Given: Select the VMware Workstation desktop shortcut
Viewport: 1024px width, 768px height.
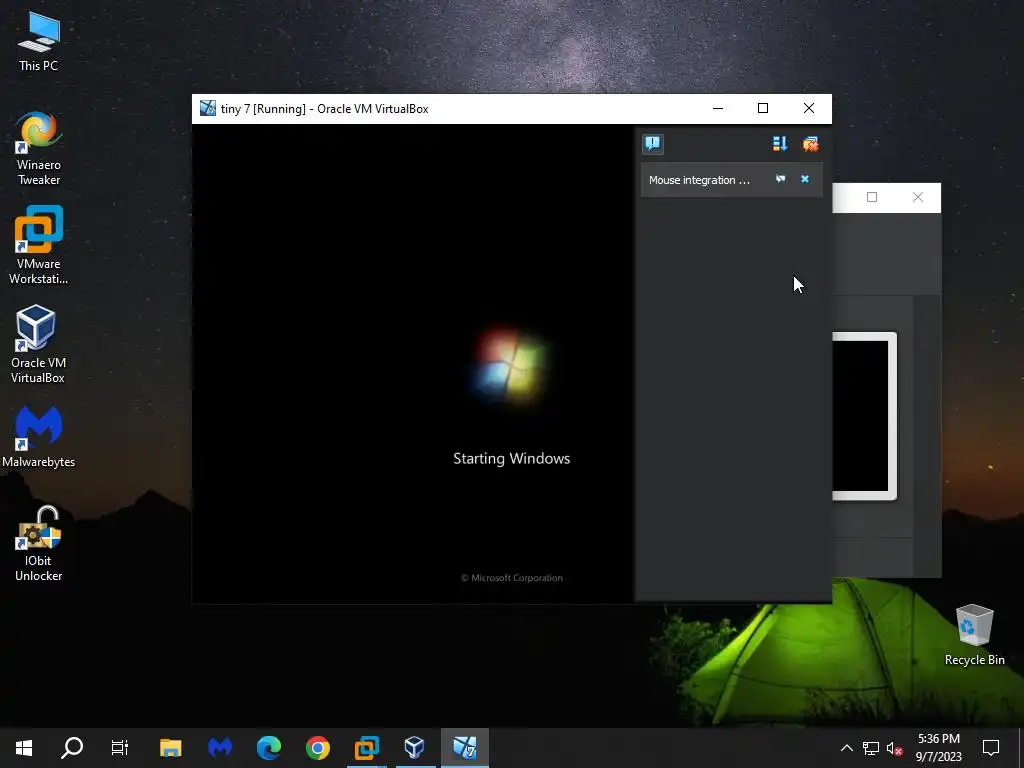Looking at the screenshot, I should click(39, 246).
